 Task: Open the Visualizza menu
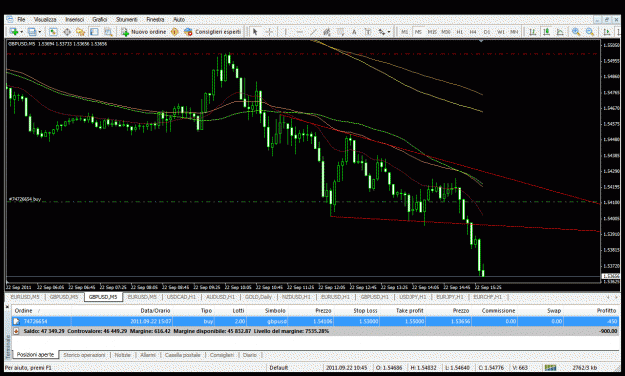pyautogui.click(x=45, y=19)
